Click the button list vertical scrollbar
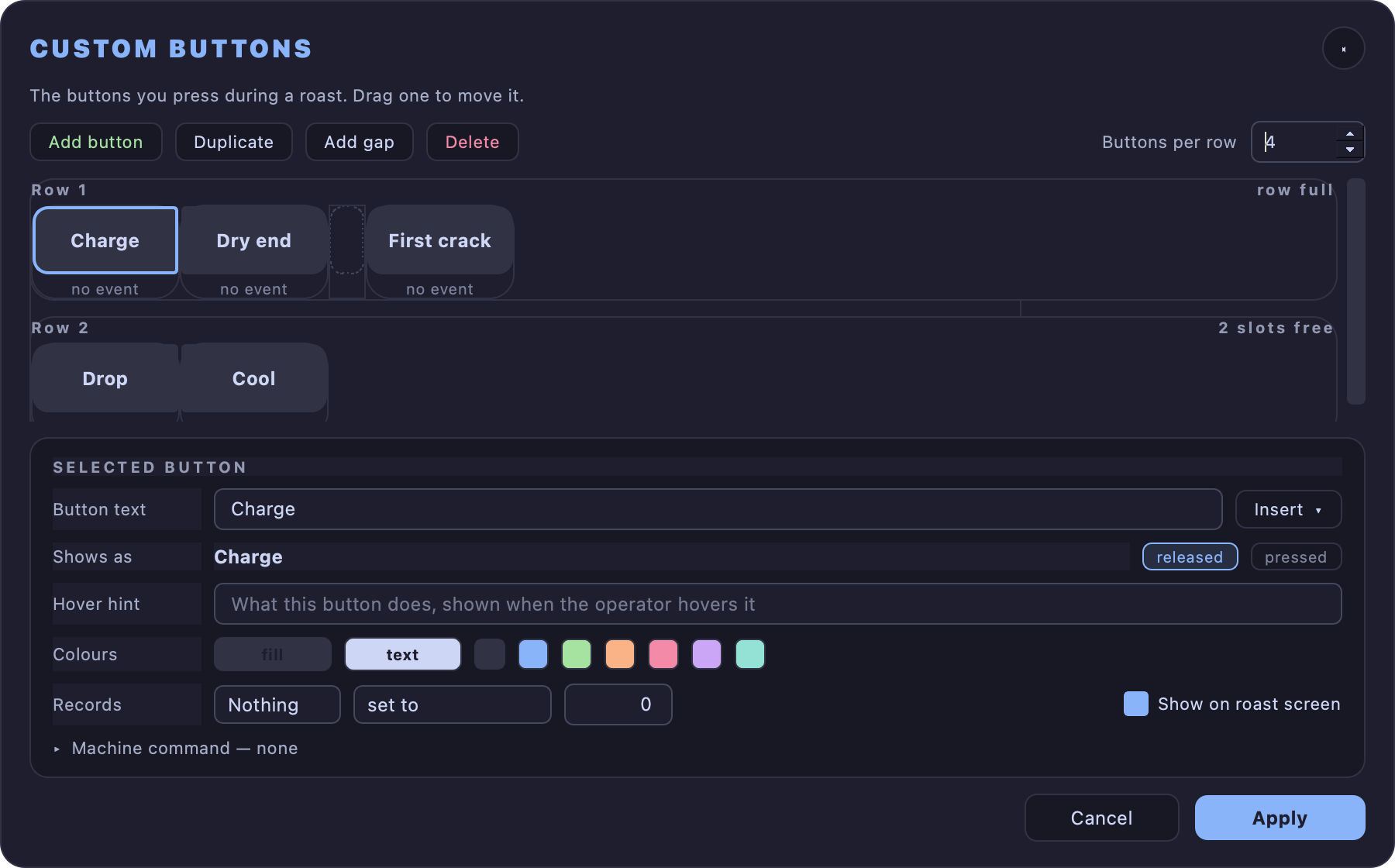 1355,291
